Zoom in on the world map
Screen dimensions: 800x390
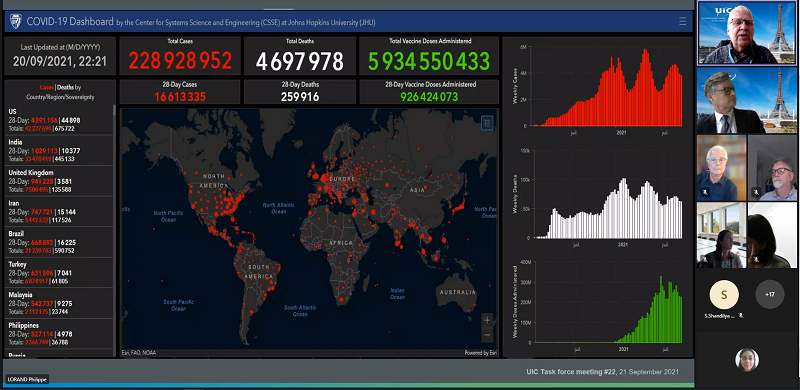tap(487, 320)
